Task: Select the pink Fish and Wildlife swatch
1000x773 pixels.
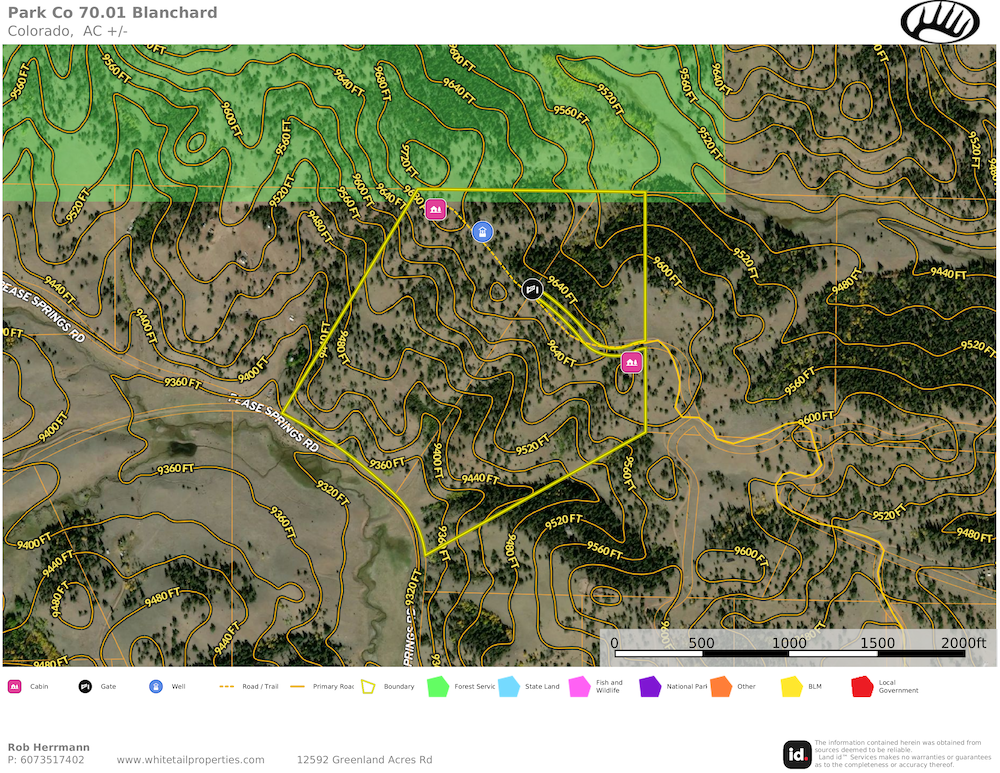Action: [x=579, y=687]
